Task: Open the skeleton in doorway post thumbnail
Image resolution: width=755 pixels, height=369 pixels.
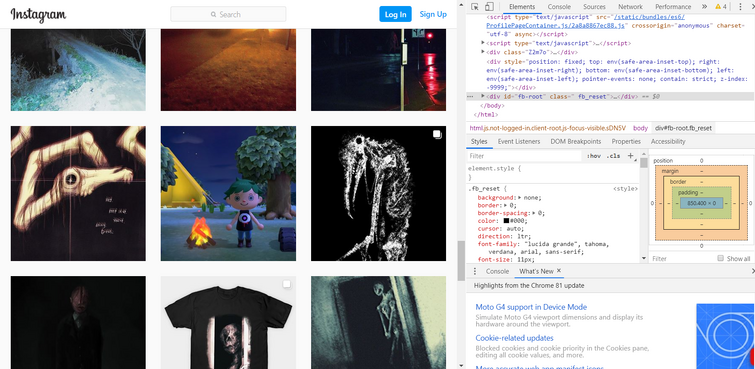Action: tap(378, 322)
